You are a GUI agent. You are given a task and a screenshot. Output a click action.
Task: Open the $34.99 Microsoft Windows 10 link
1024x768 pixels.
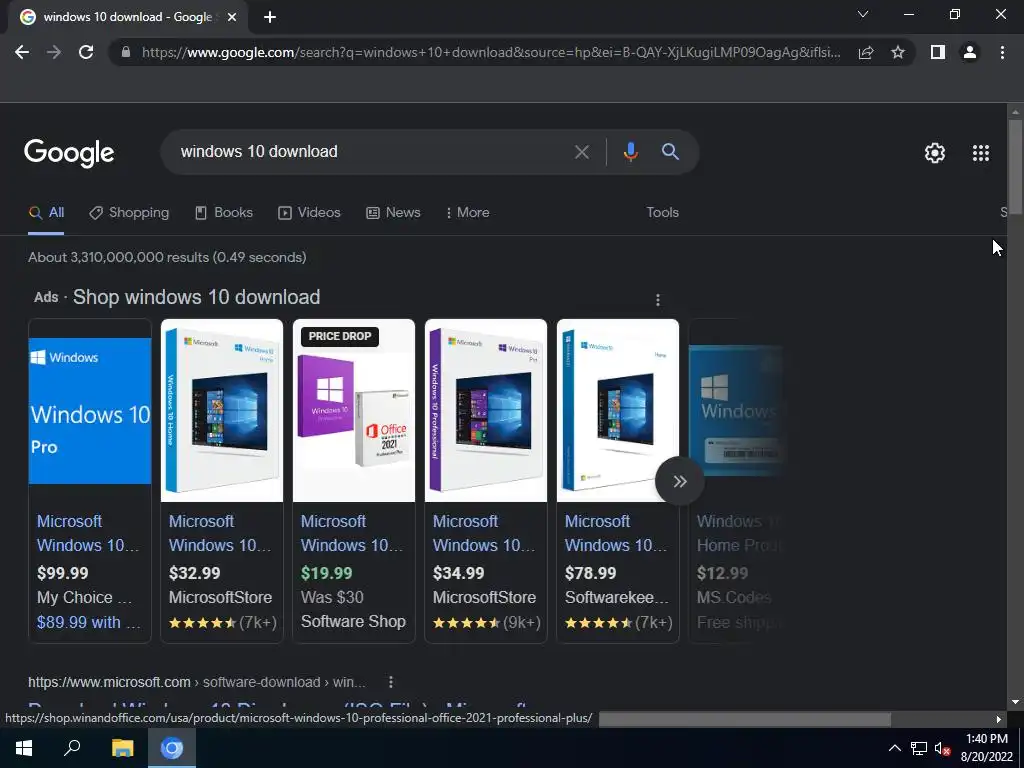484,533
